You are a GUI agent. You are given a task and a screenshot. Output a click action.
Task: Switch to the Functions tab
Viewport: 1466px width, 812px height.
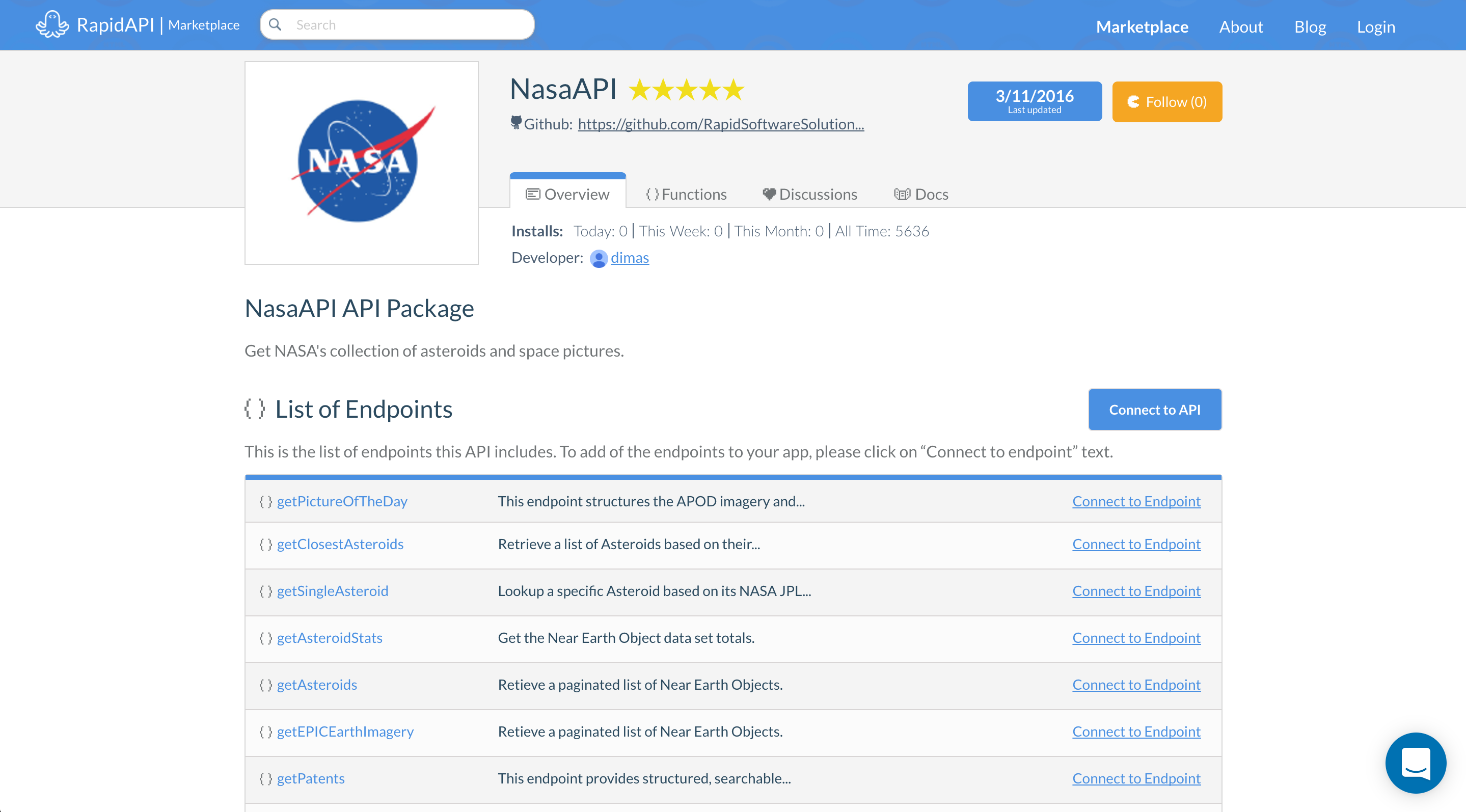[x=686, y=194]
